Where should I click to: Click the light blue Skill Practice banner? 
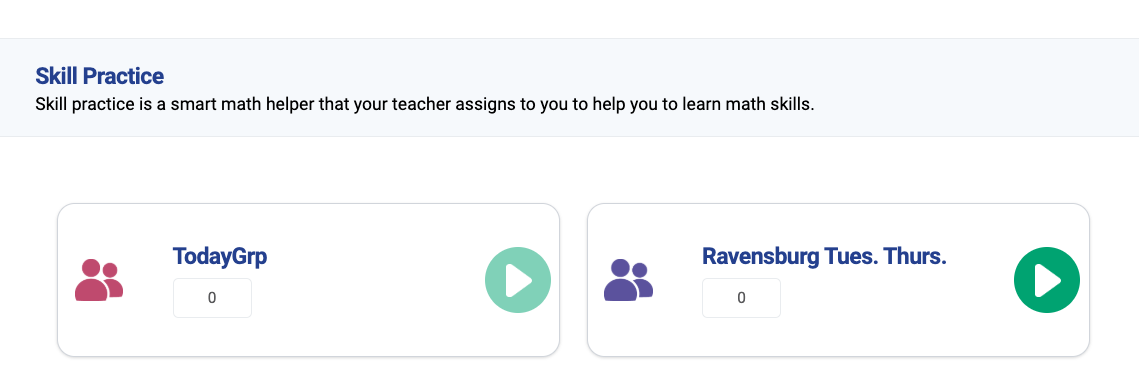tap(570, 87)
